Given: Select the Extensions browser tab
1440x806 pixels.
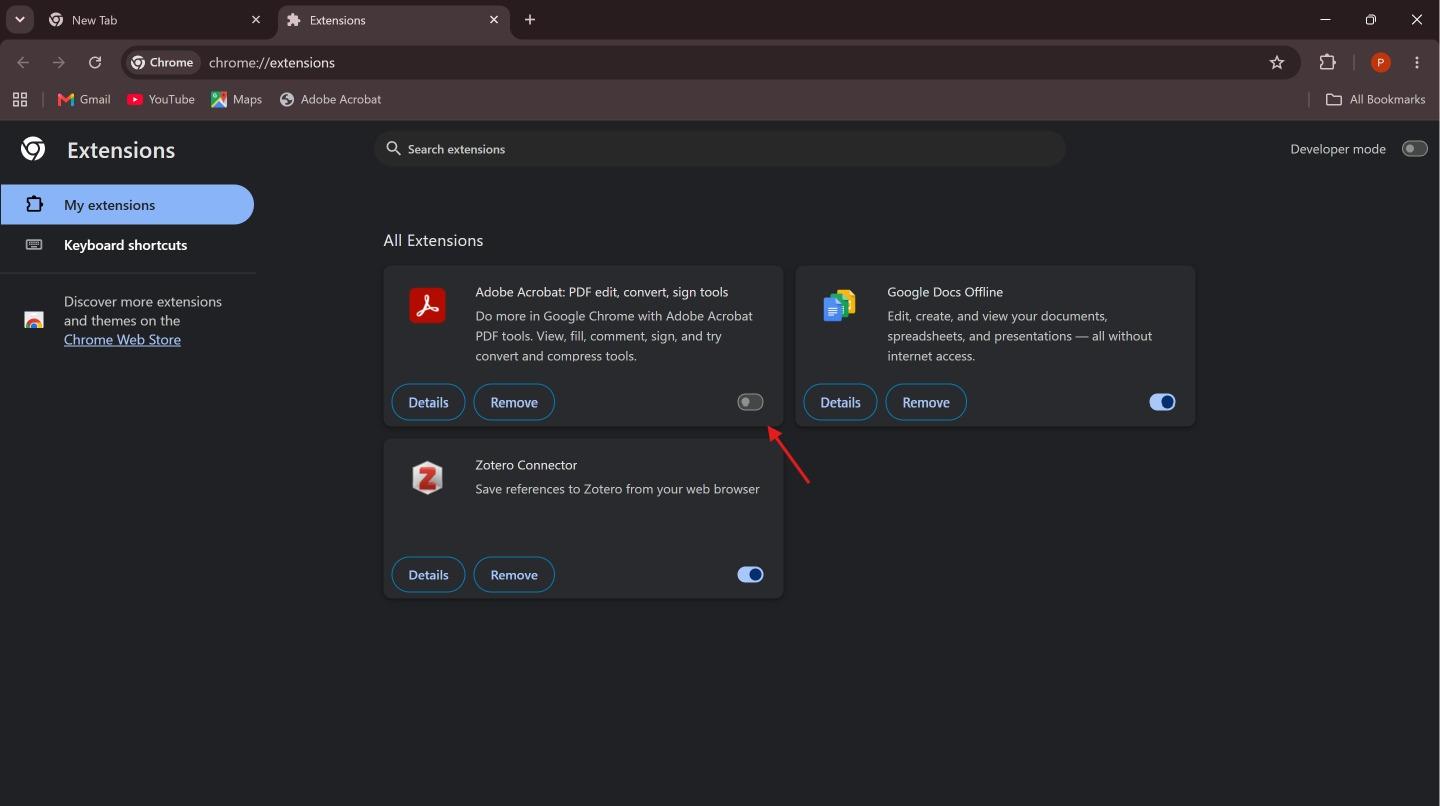Looking at the screenshot, I should [393, 20].
